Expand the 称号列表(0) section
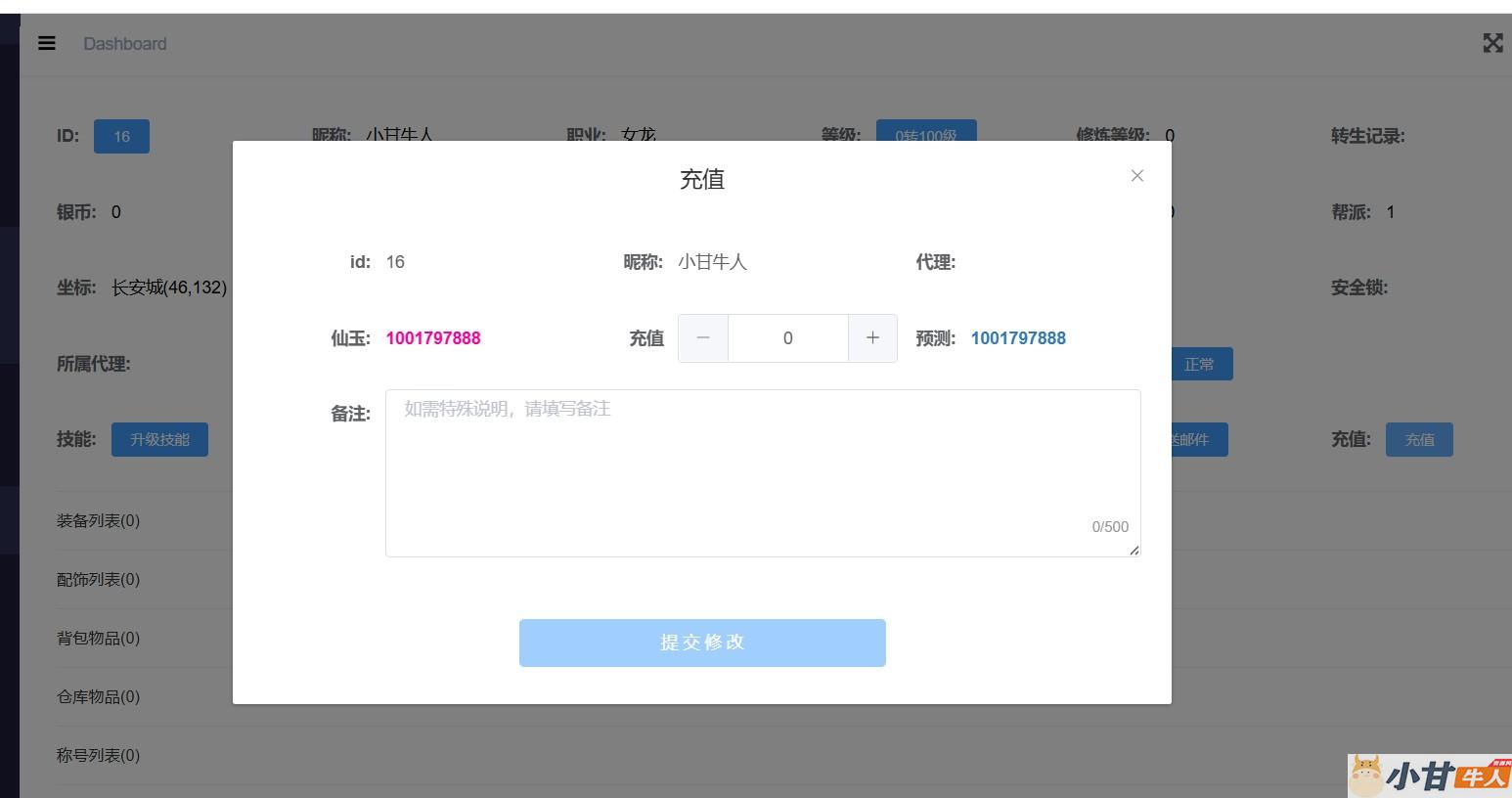 pos(99,756)
